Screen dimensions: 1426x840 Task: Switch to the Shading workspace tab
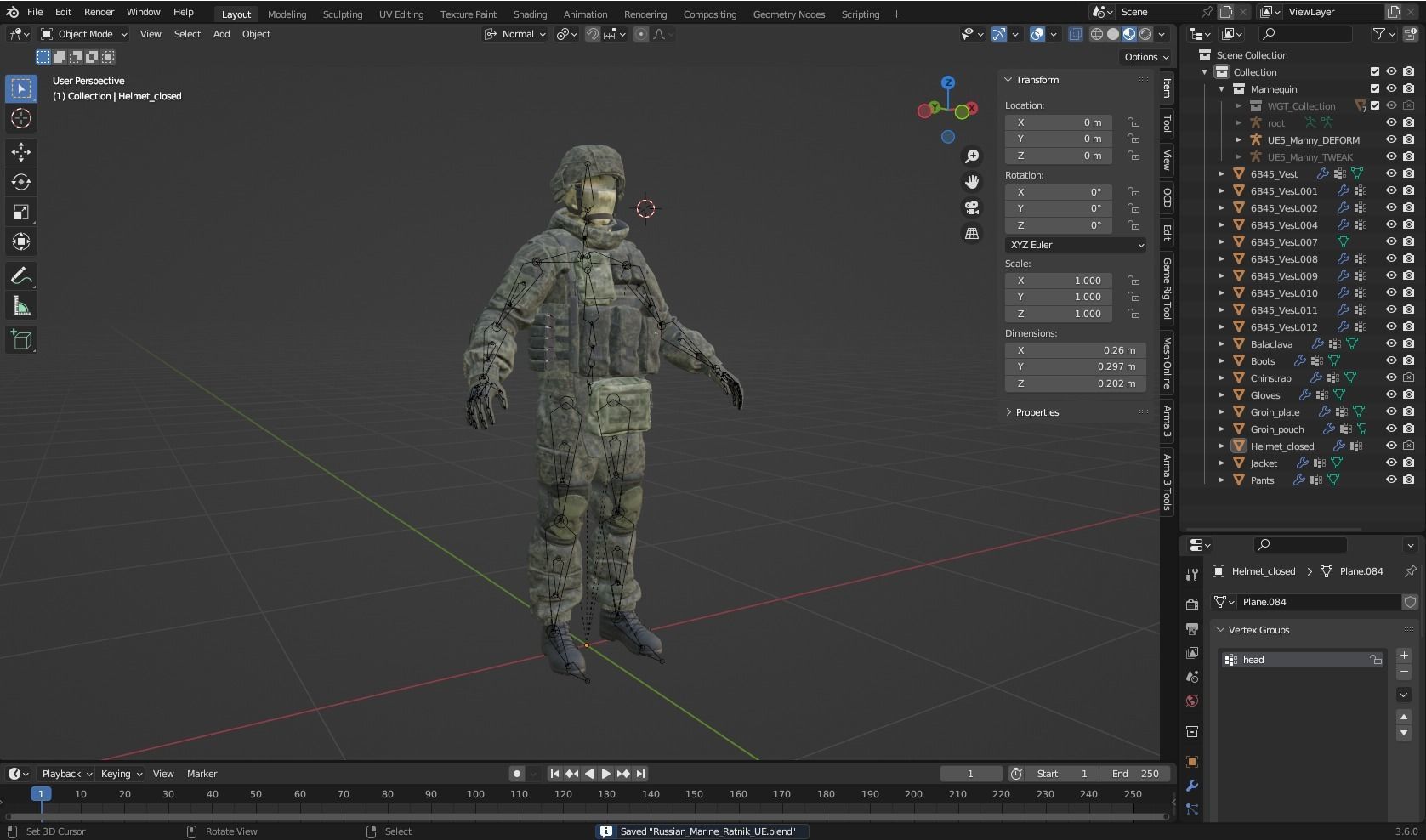530,14
